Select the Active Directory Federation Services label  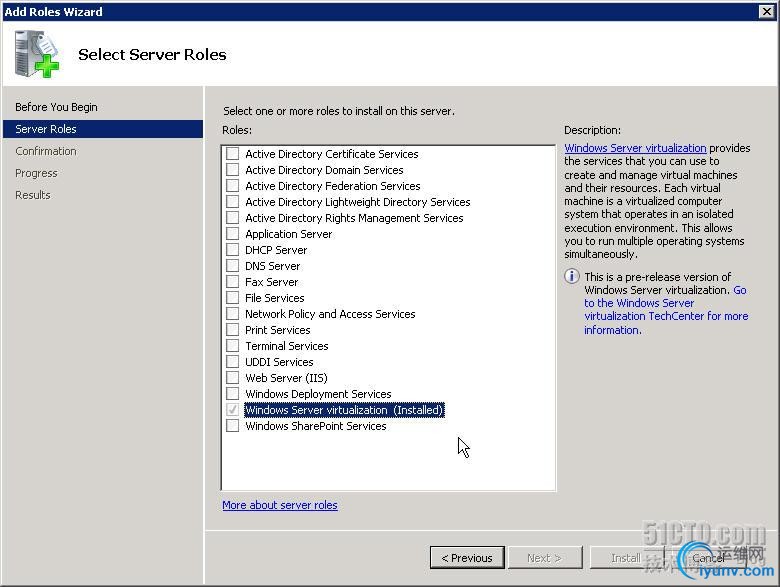pyautogui.click(x=333, y=186)
